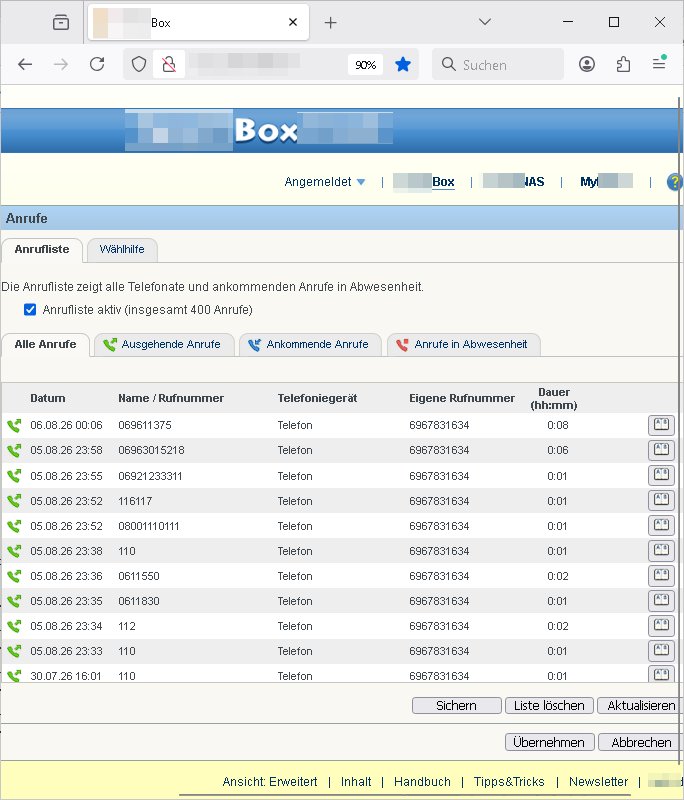Viewport: 684px width, 800px height.
Task: Show Ausgehende Anrufe tab
Action: point(164,344)
